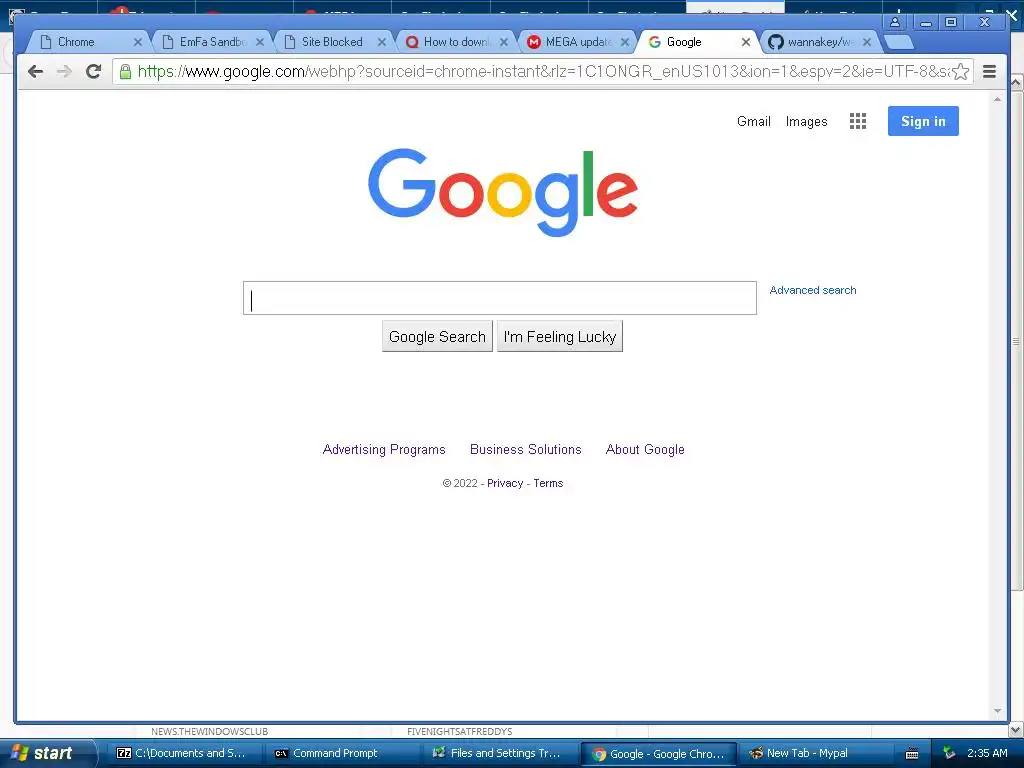1024x768 pixels.
Task: Open Advertising Programs link
Action: 384,449
